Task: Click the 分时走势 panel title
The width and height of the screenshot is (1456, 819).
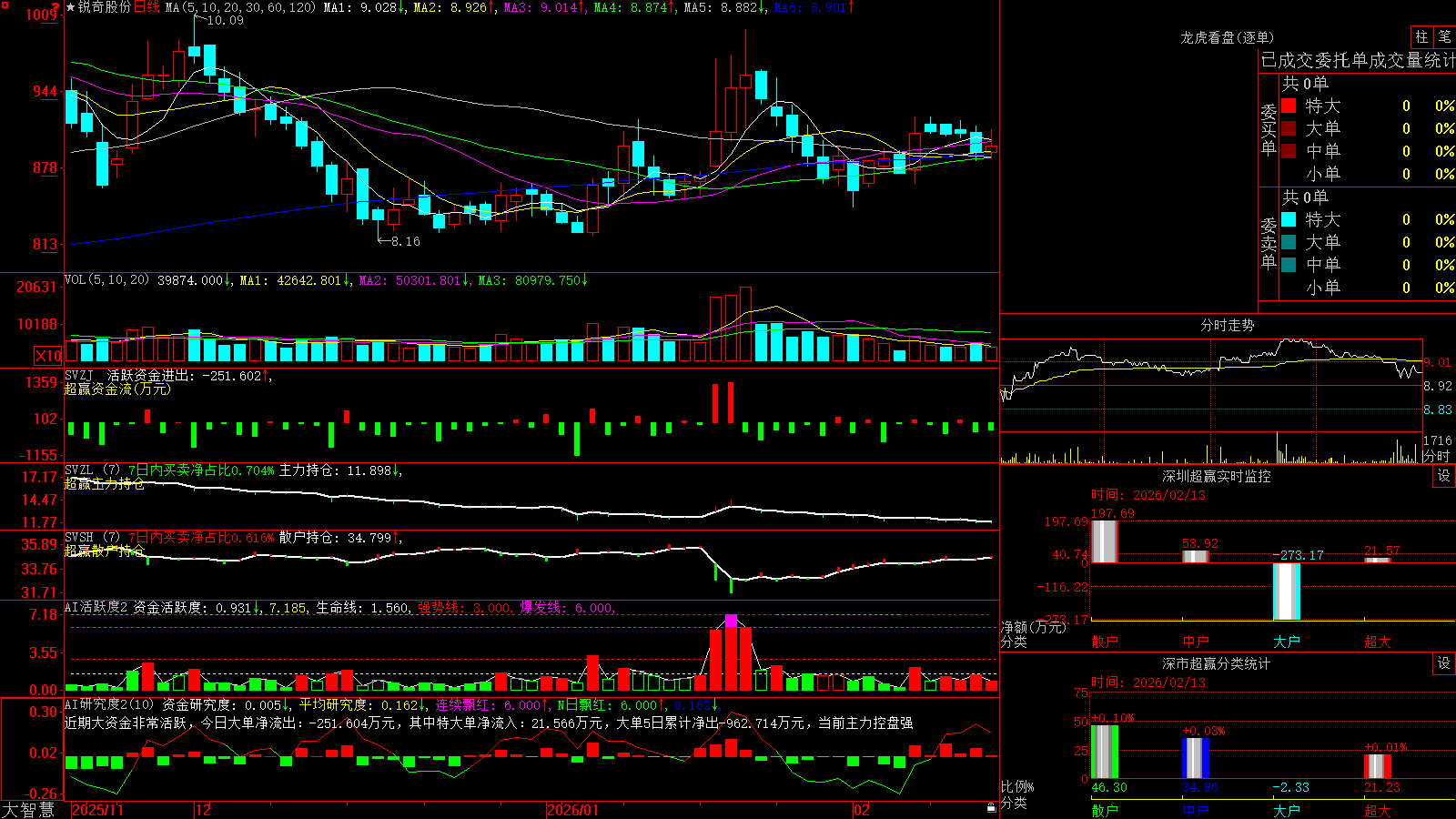Action: click(x=1228, y=325)
